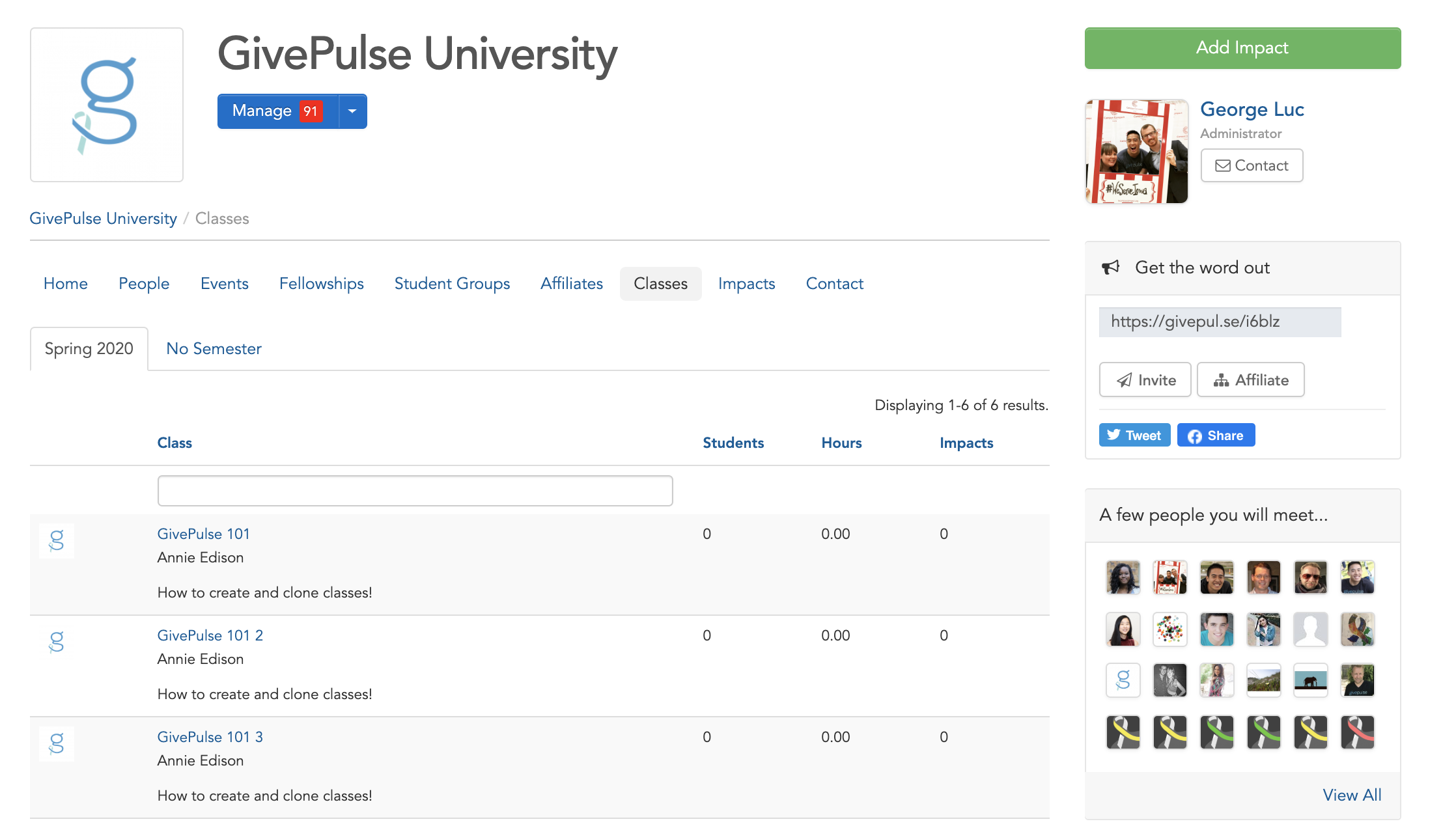Open the mountain landscape avatar
1456x828 pixels.
(x=1264, y=680)
